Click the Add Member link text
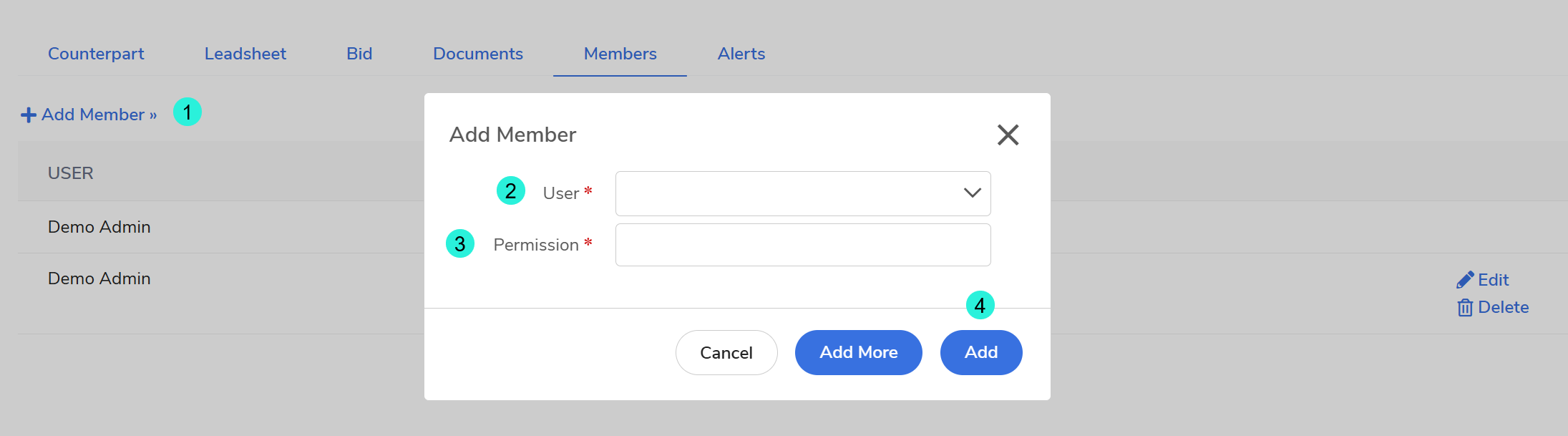Screen dimensions: 1568x436 (x=99, y=115)
